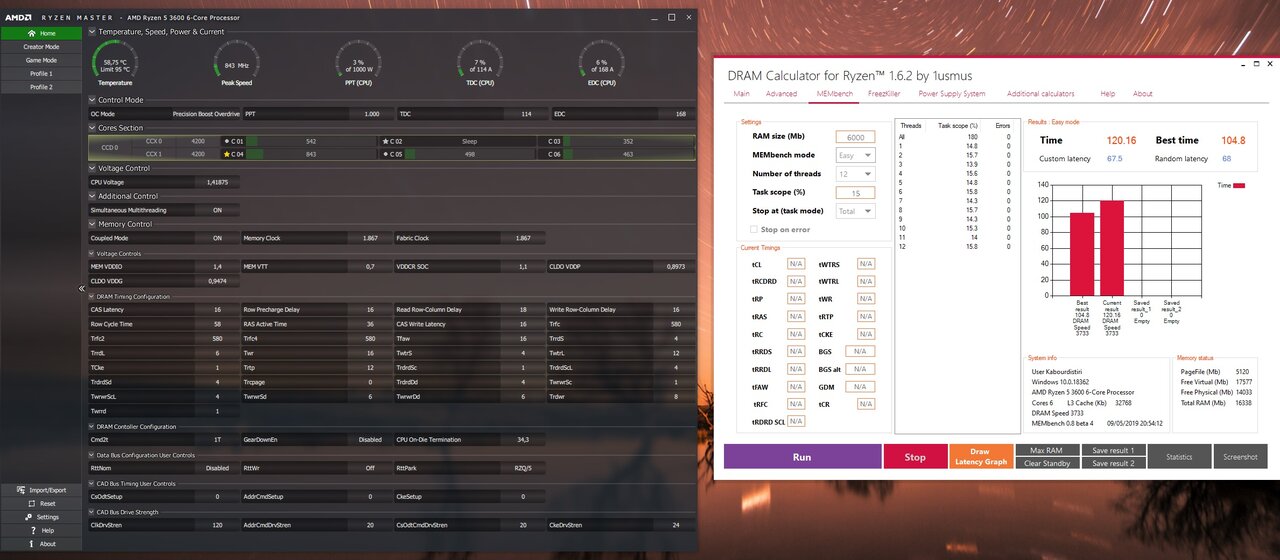
Task: Click the Reset icon in the sidebar
Action: 30,504
